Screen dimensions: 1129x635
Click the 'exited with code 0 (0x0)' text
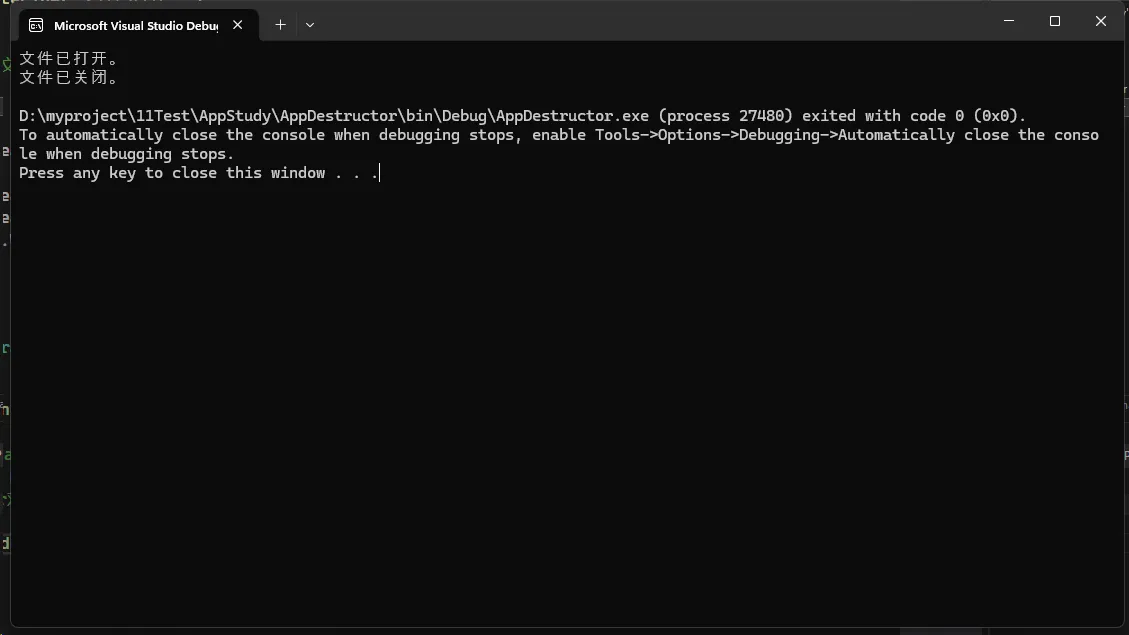tap(914, 116)
